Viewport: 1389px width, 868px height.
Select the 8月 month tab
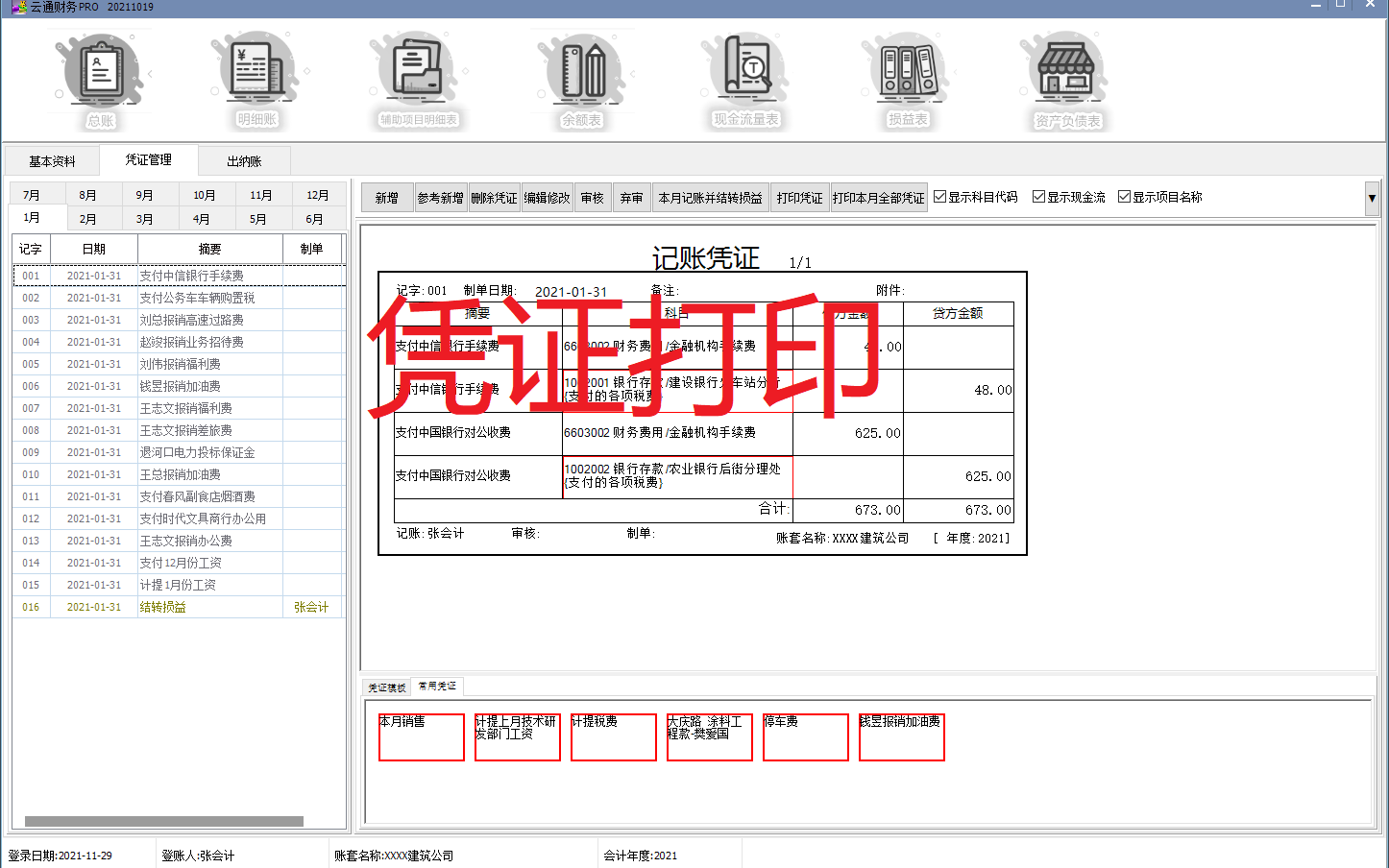(87, 195)
